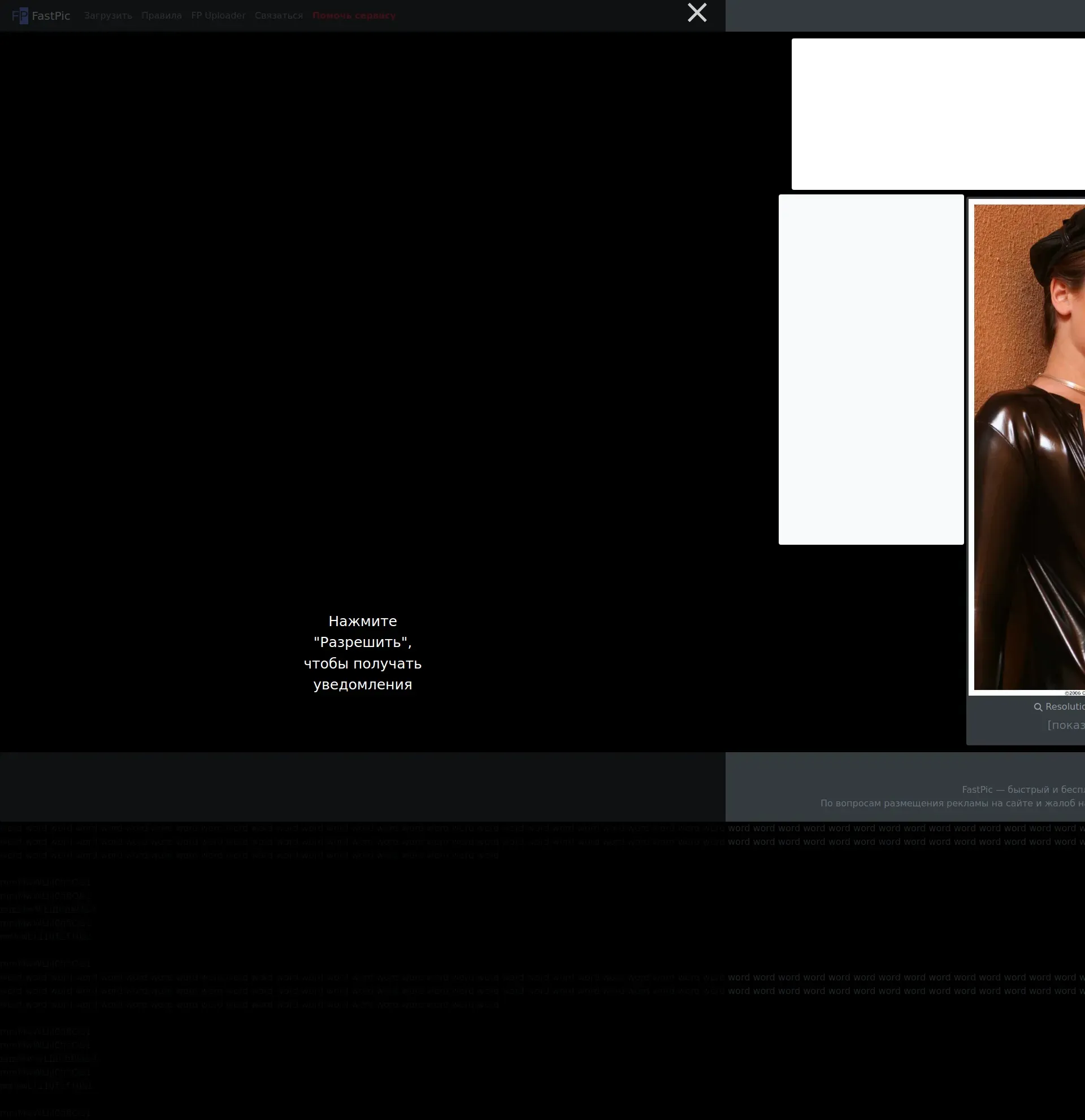Open the Загрузить menu item
1085x1120 pixels.
(x=108, y=15)
